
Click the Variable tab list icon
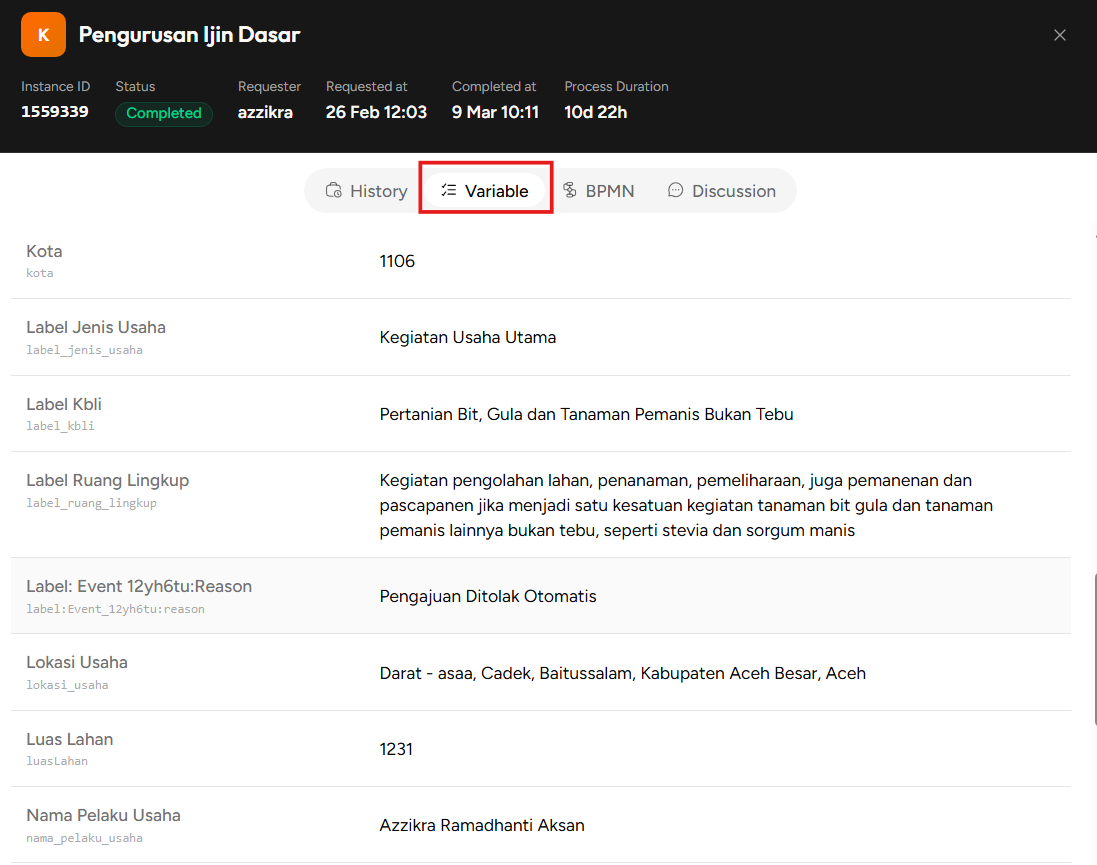pyautogui.click(x=448, y=190)
